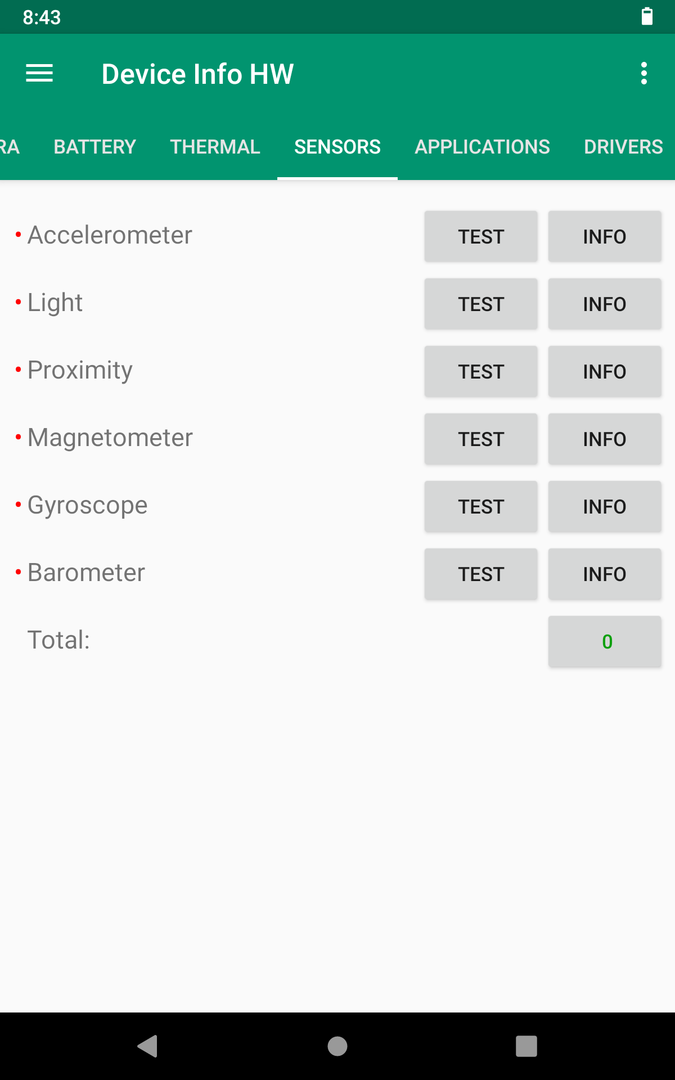This screenshot has width=675, height=1080.
Task: Select the Sensors tab
Action: click(338, 147)
